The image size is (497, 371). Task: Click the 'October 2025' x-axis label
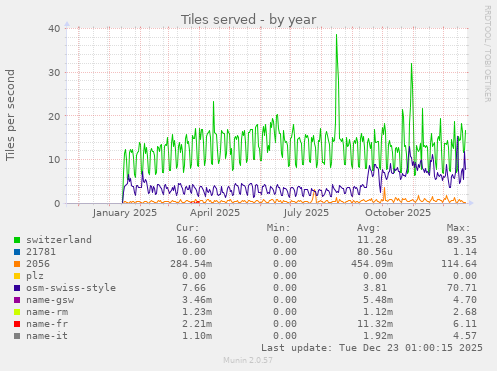(398, 213)
